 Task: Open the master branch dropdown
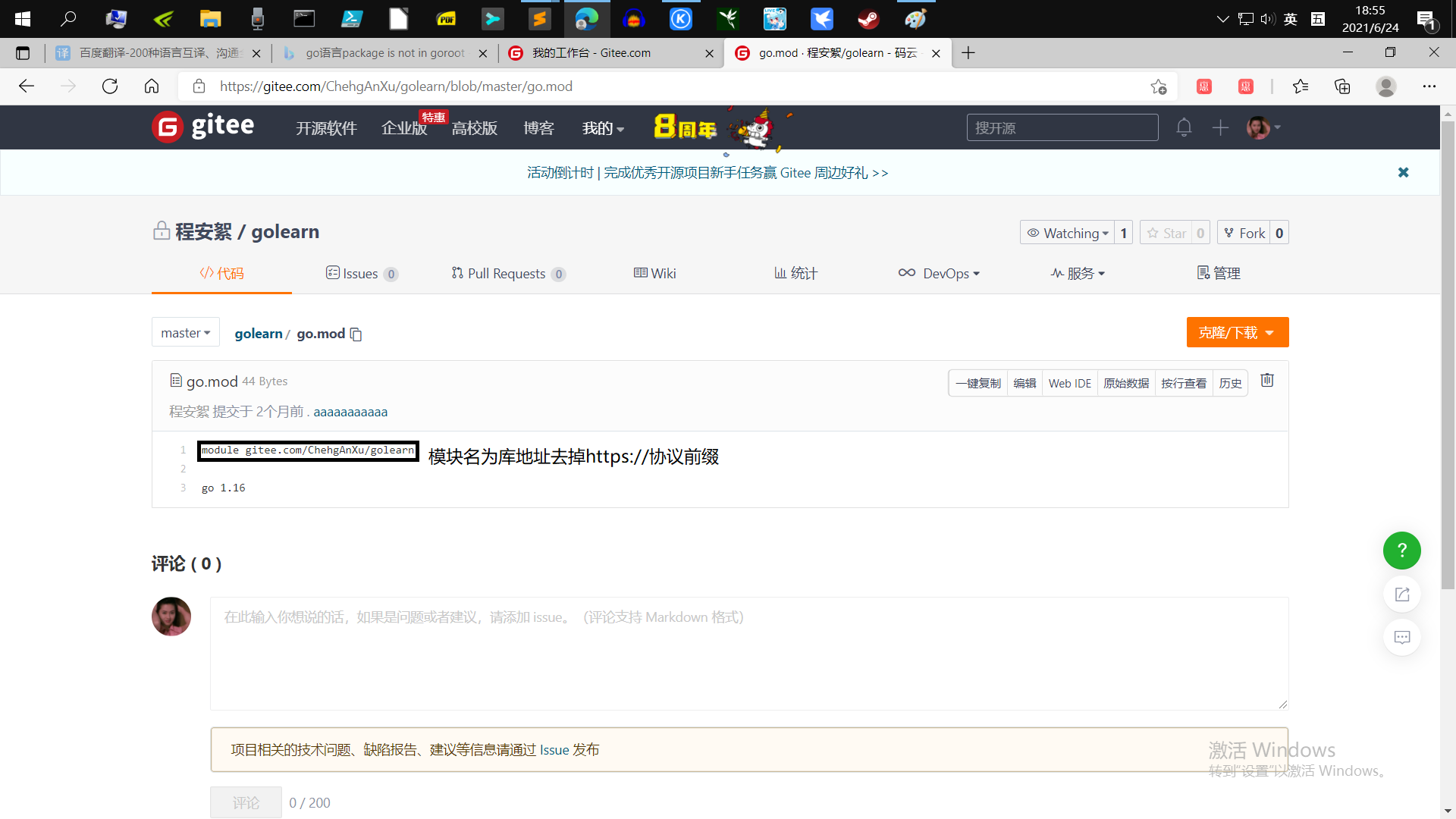click(x=186, y=333)
